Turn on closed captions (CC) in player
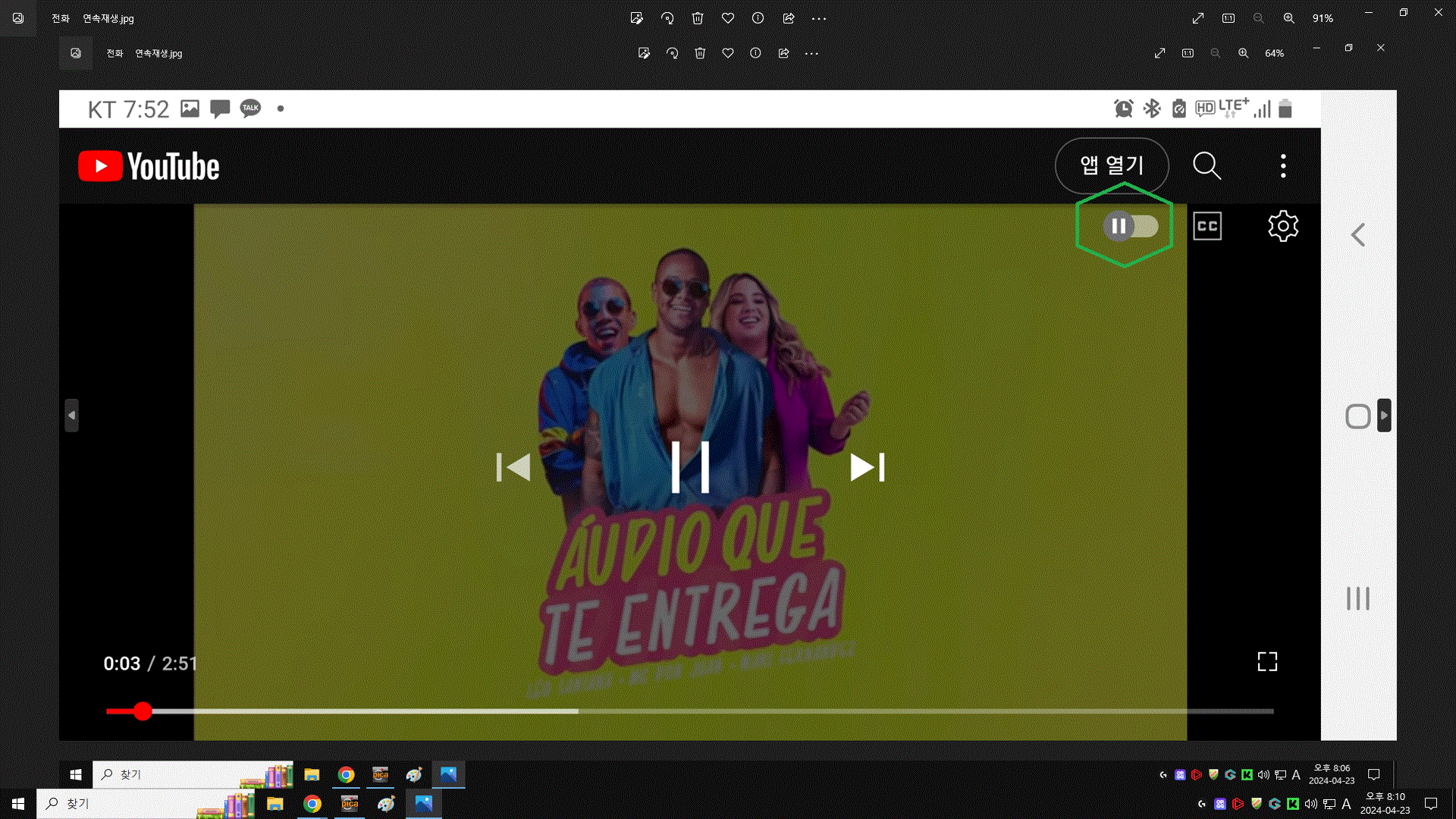Viewport: 1456px width, 819px height. [x=1207, y=226]
